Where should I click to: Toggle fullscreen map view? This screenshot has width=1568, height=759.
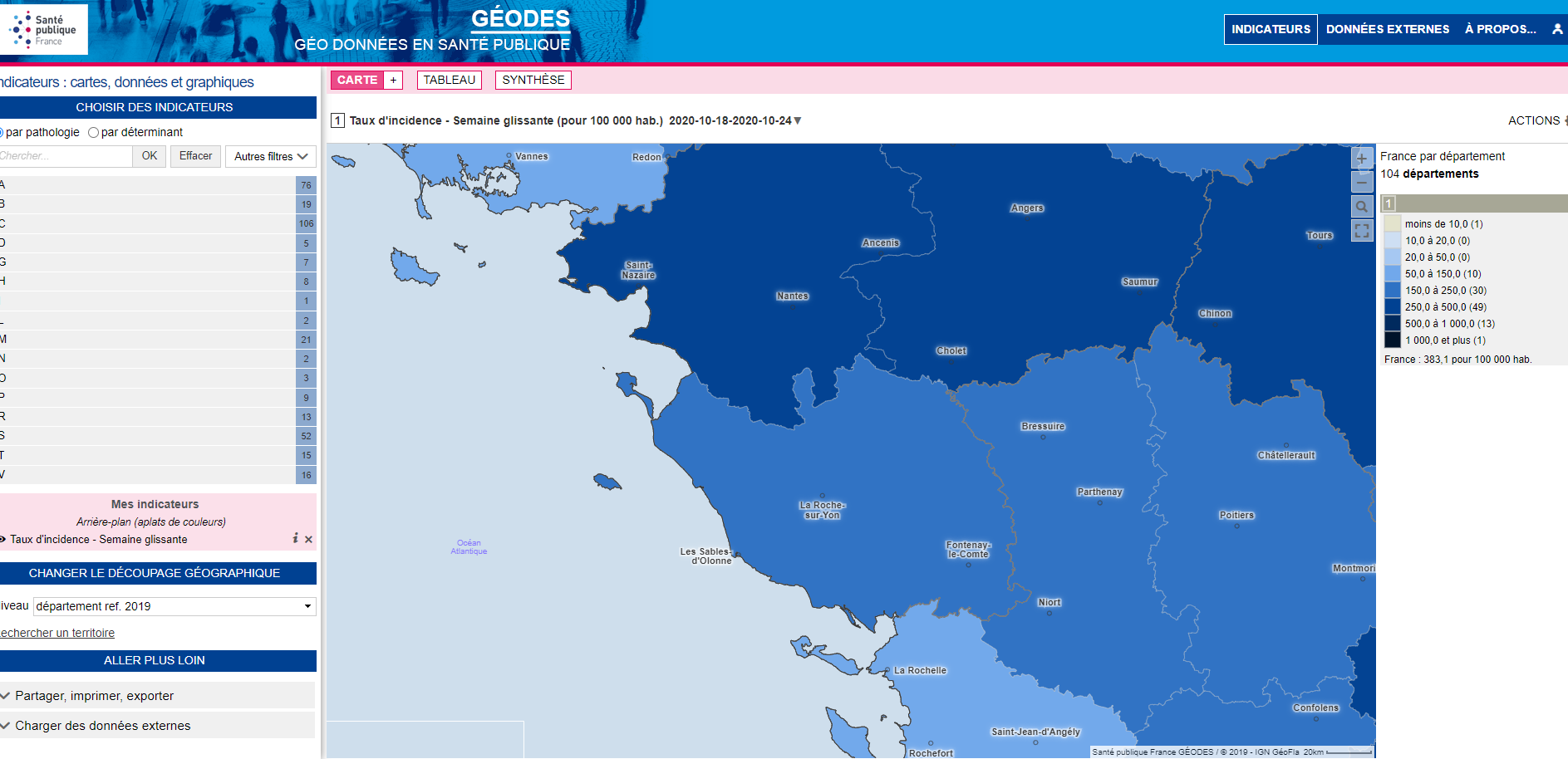(1361, 231)
